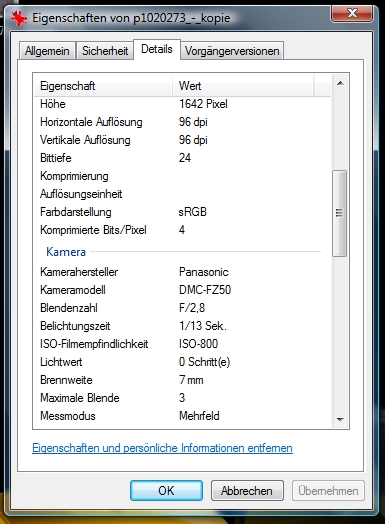The height and width of the screenshot is (524, 385).
Task: Go to the Vorgängerversionen tab
Action: [x=232, y=51]
